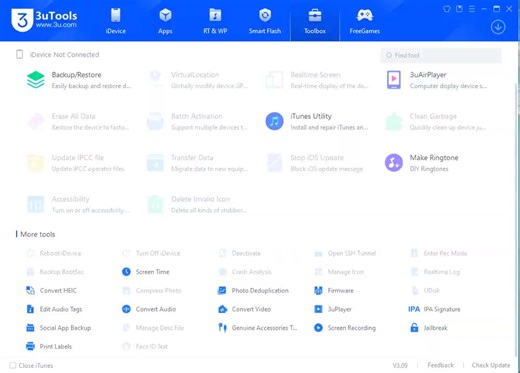Start the Screen Recording icon
This screenshot has width=520, height=373.
[318, 328]
